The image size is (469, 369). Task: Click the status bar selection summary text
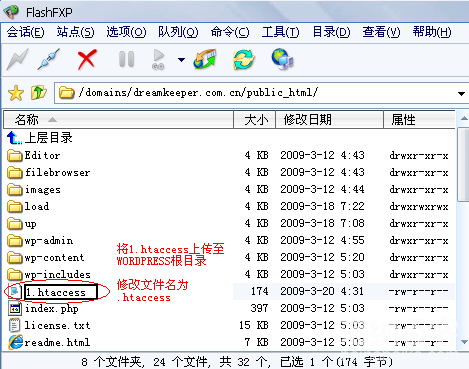(237, 361)
